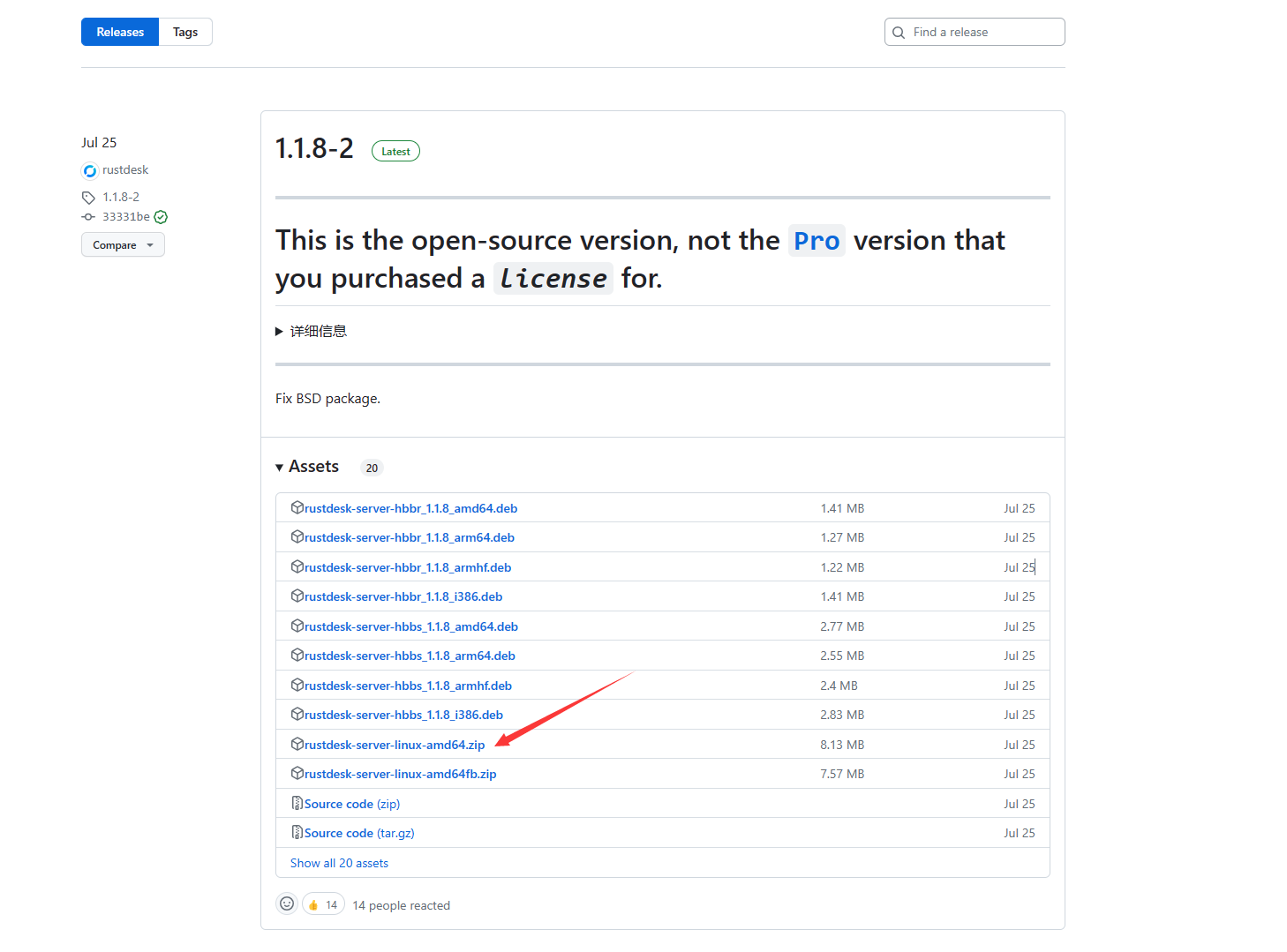Download rustdesk-server-linux-amd64.zip
Screen dimensions: 1287x952
(395, 745)
